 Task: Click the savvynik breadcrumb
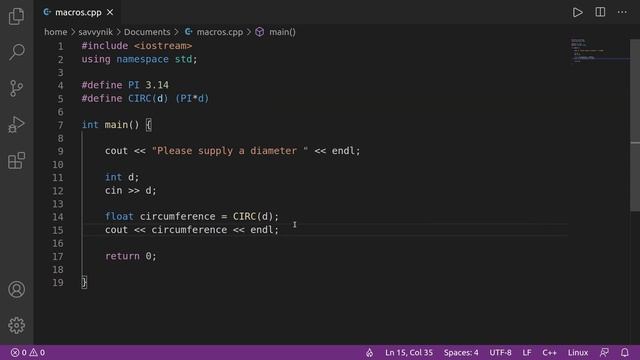point(96,32)
